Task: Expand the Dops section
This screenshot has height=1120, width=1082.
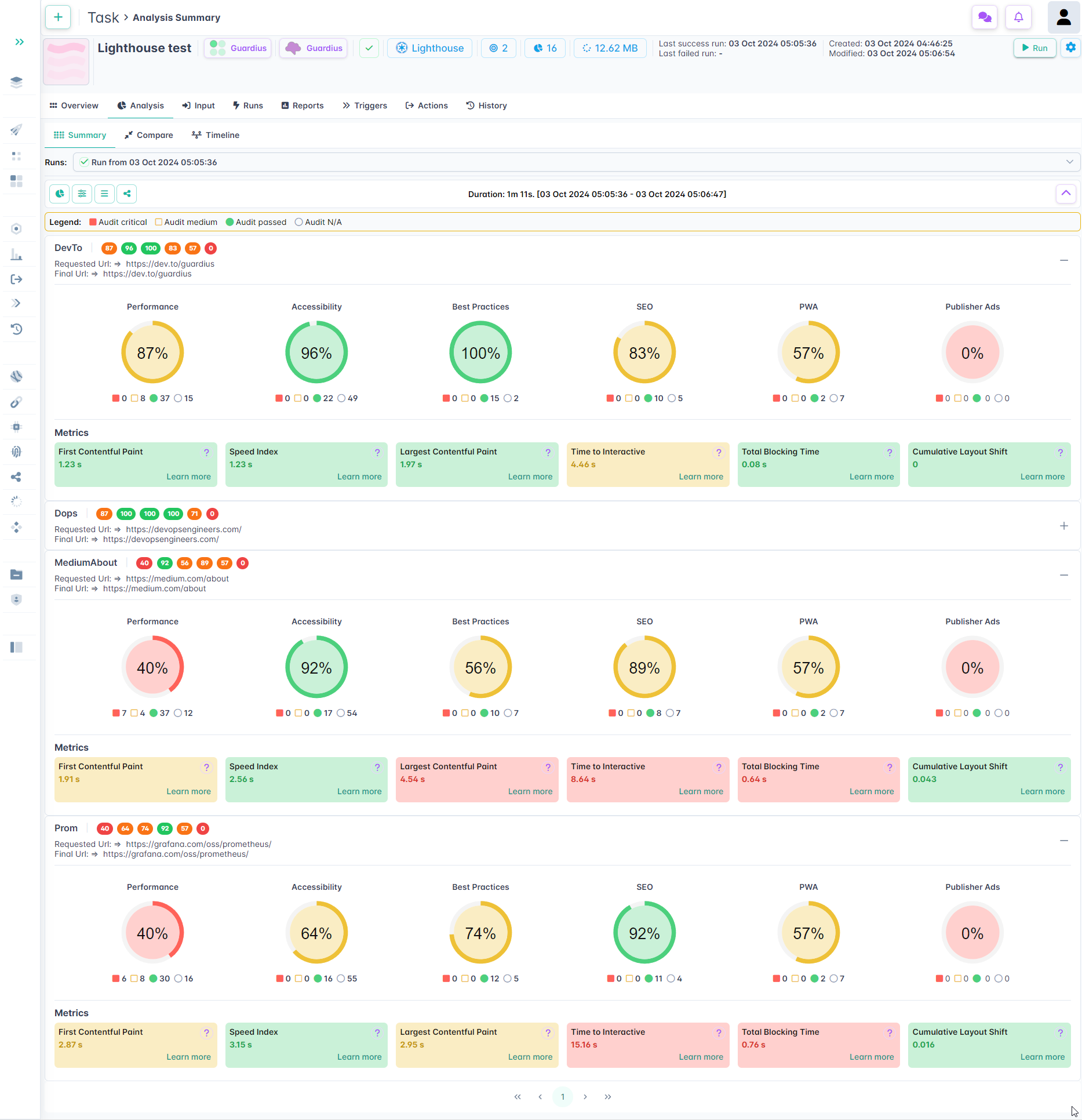Action: [x=1064, y=526]
